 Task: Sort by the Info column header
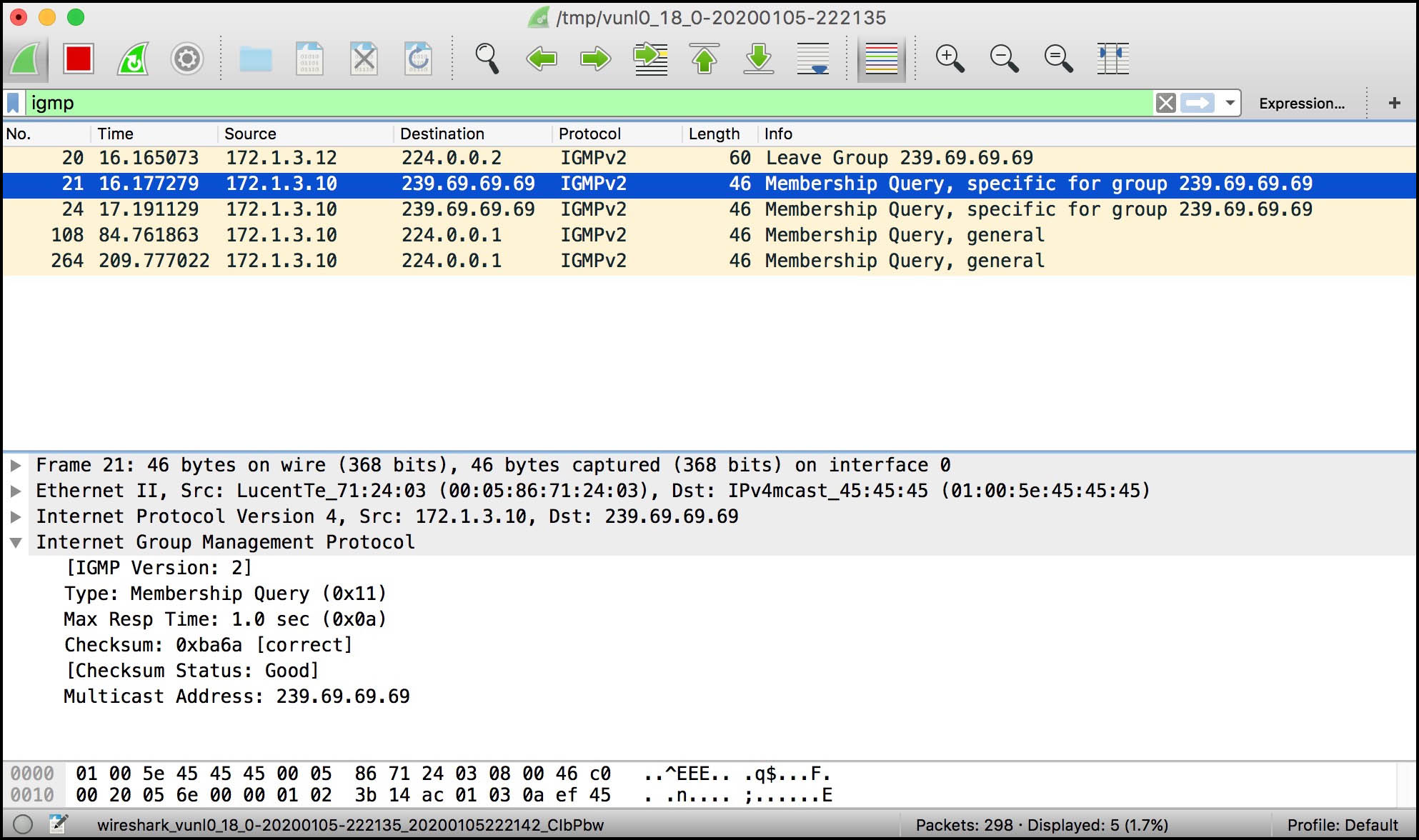pyautogui.click(x=1086, y=134)
